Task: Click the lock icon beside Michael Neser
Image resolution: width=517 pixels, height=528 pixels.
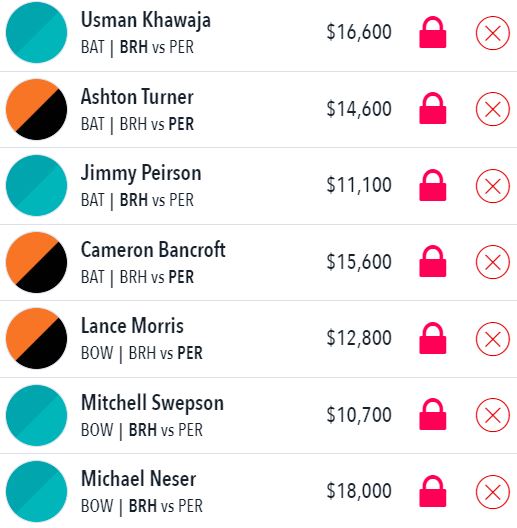Action: coord(432,491)
